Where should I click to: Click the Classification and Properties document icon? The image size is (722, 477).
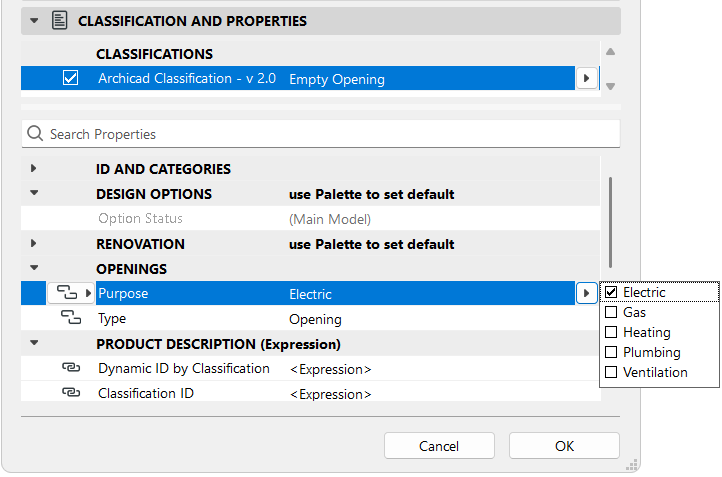(x=59, y=21)
